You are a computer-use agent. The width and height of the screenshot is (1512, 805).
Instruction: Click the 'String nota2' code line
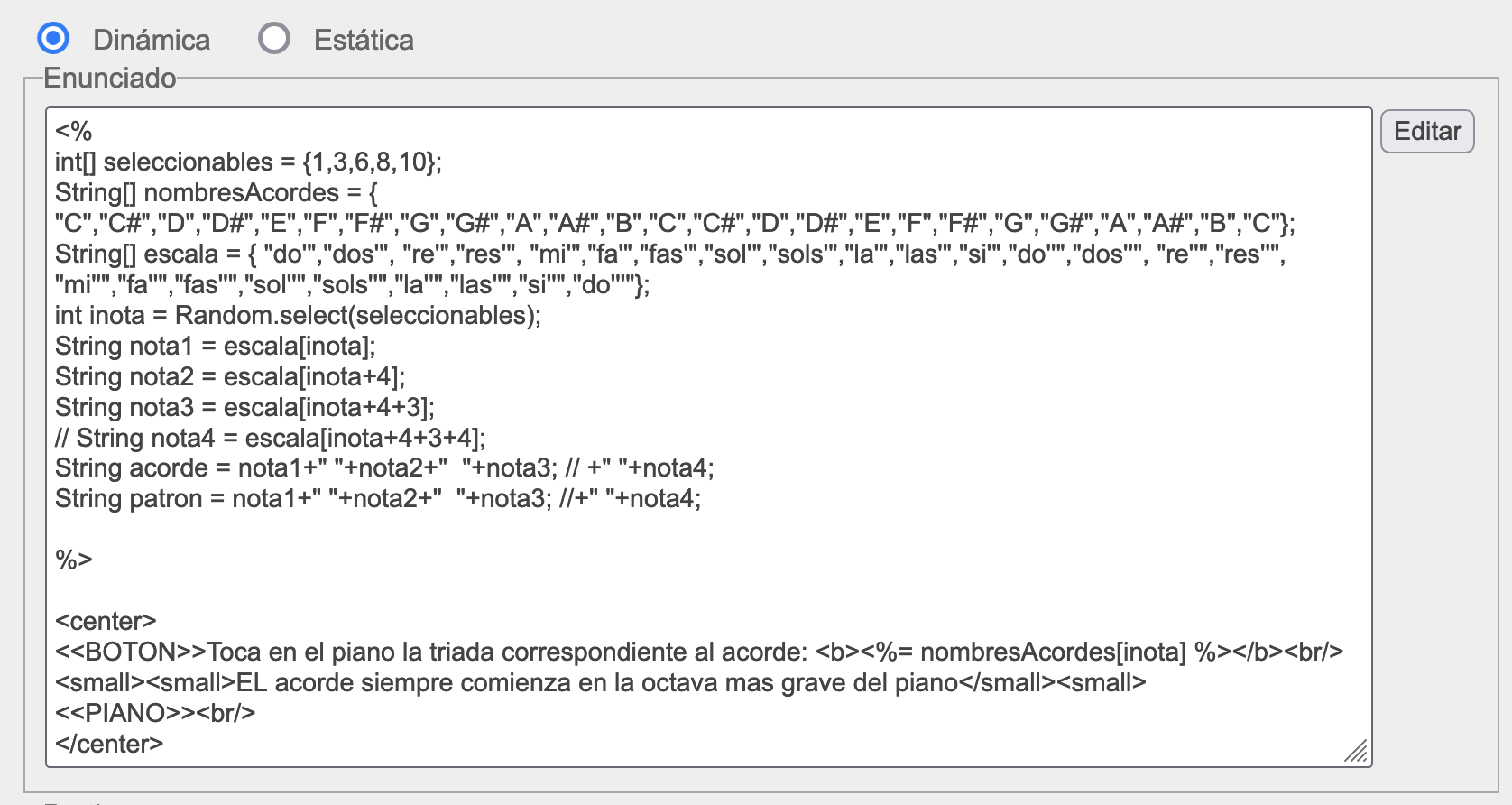click(x=230, y=377)
